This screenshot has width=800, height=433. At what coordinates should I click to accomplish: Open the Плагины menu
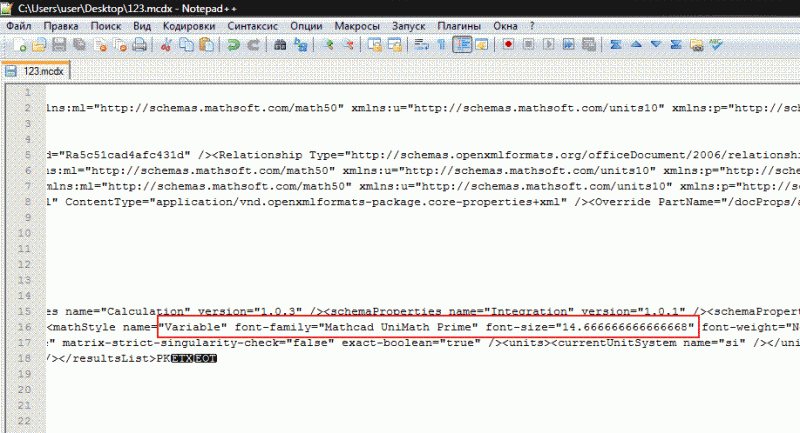[x=459, y=26]
